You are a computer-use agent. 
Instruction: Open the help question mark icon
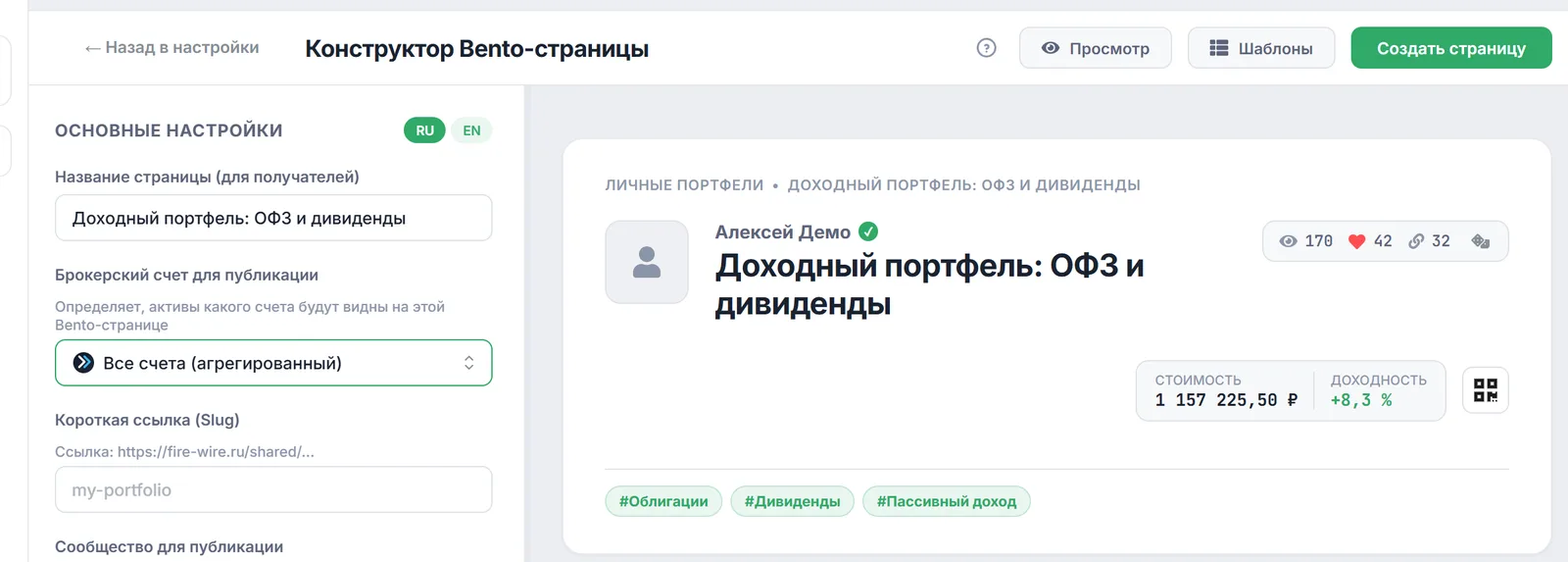986,48
